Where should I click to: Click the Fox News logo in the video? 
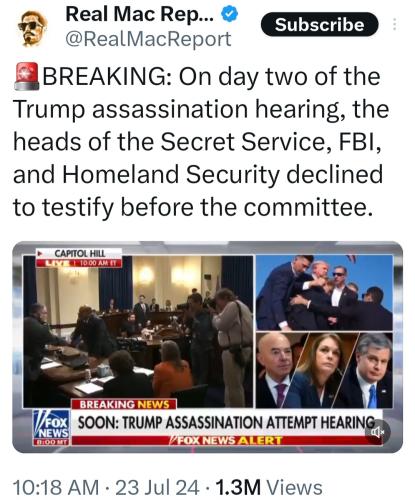51,428
